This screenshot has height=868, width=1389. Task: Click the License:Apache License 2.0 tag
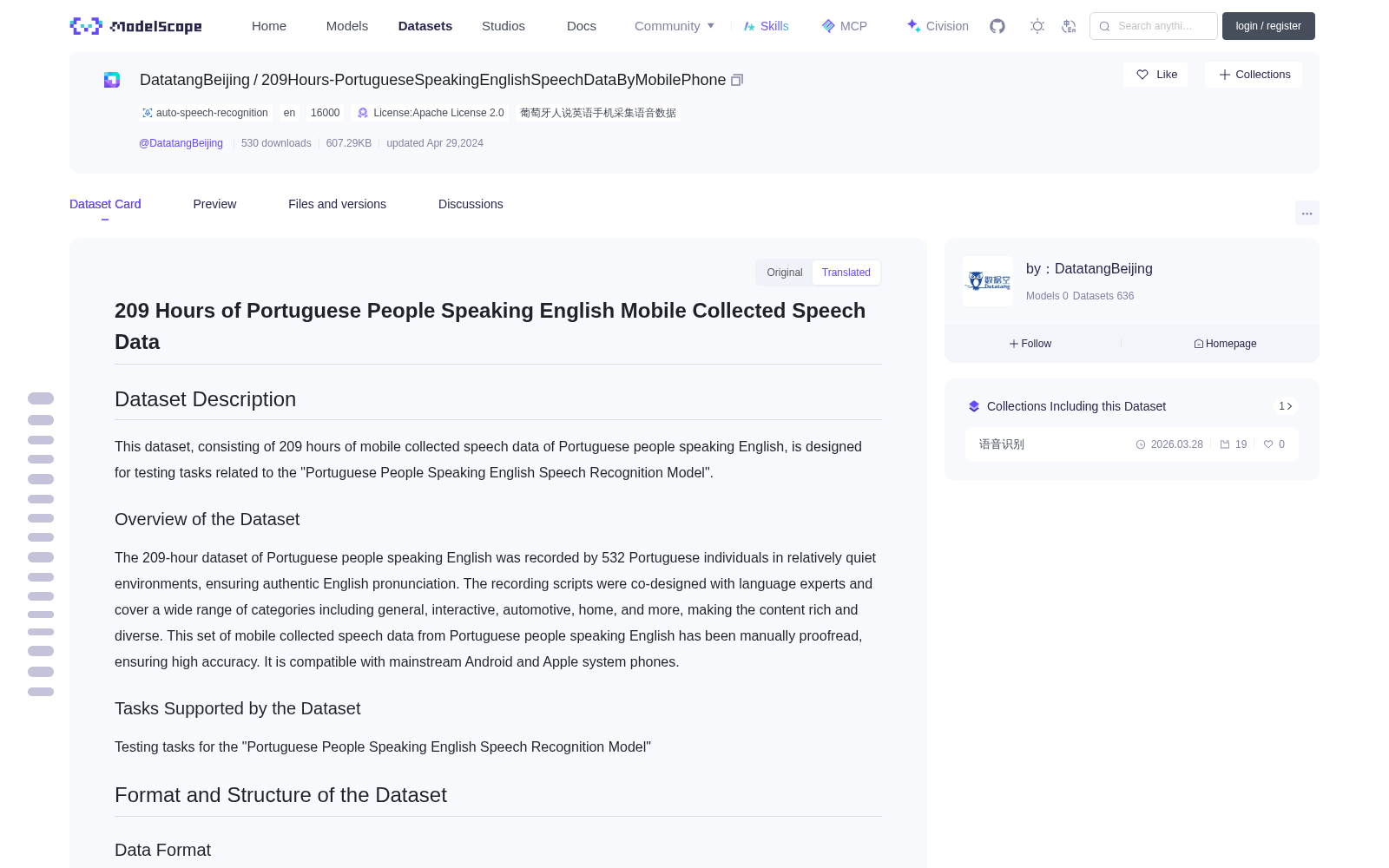(431, 113)
